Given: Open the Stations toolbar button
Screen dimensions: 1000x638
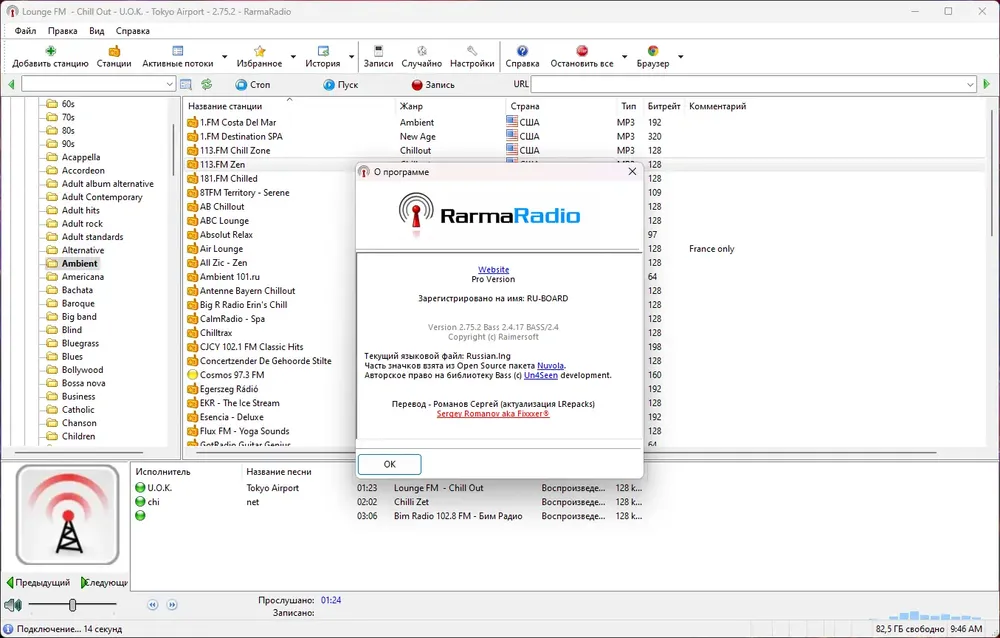Looking at the screenshot, I should coord(114,56).
